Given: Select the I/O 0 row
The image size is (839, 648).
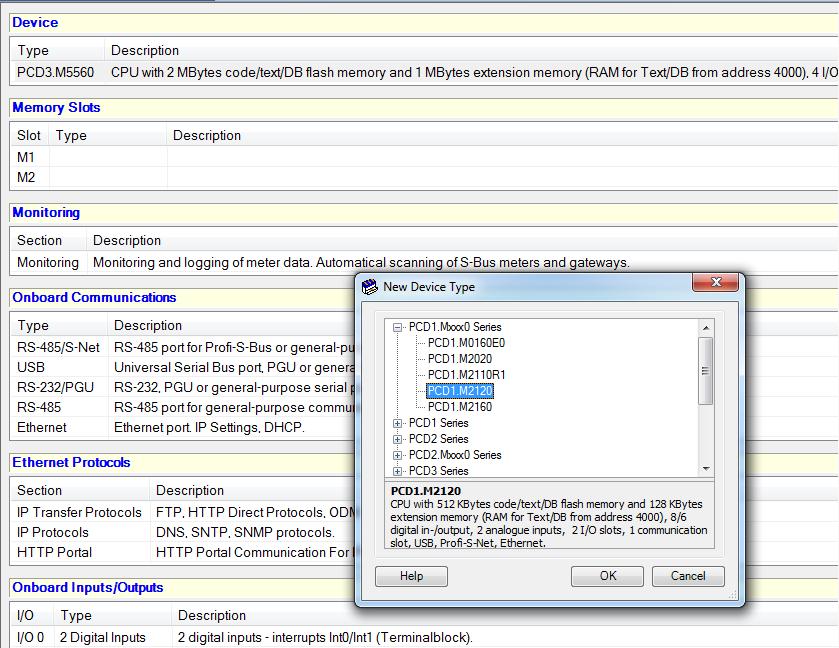Looking at the screenshot, I should click(424, 638).
